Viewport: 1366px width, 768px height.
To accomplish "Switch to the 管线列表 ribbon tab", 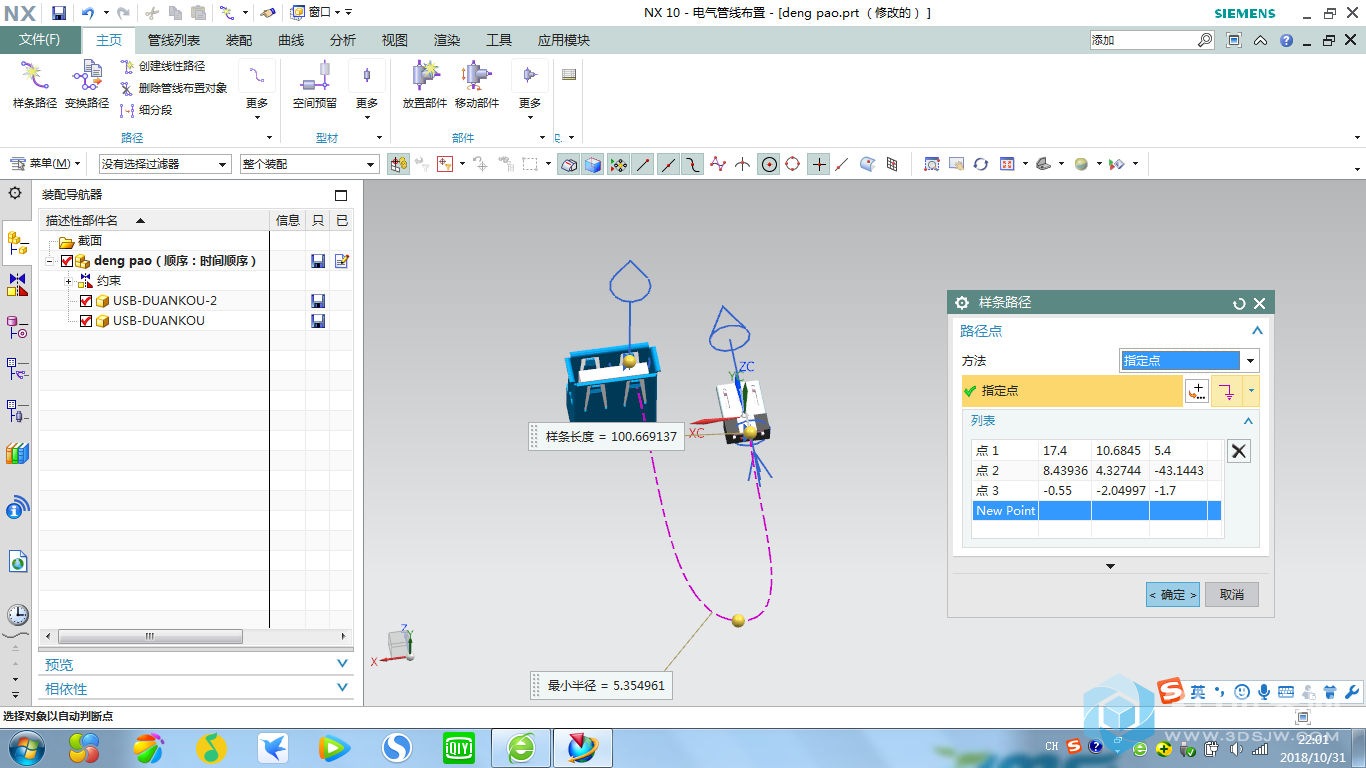I will point(174,40).
